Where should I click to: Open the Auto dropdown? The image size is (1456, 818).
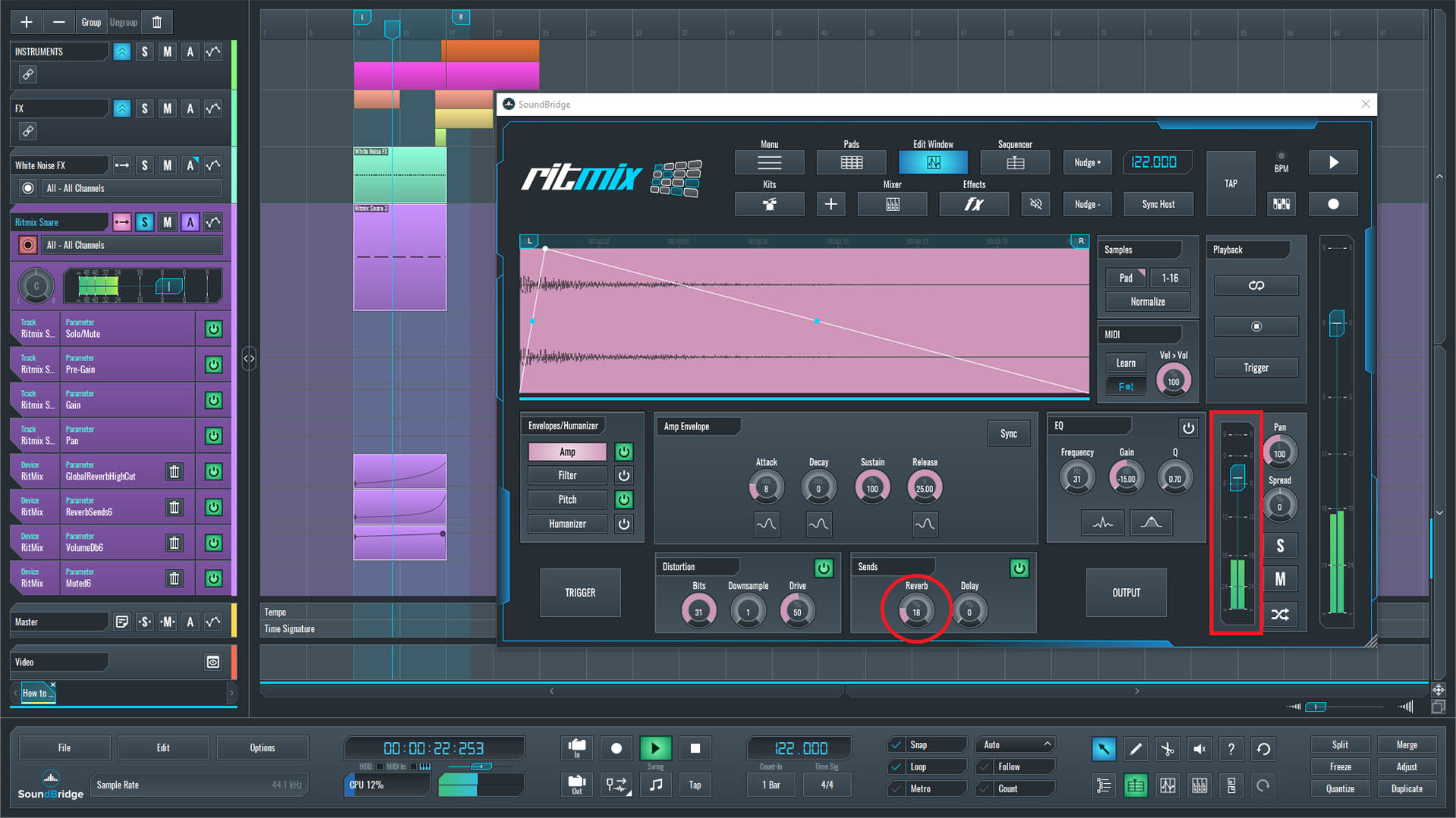point(1015,745)
